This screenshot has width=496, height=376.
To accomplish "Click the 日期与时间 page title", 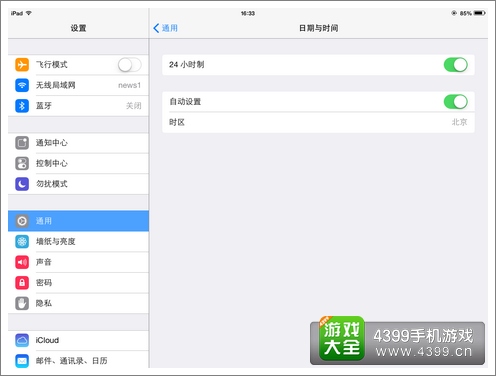I will (x=318, y=28).
